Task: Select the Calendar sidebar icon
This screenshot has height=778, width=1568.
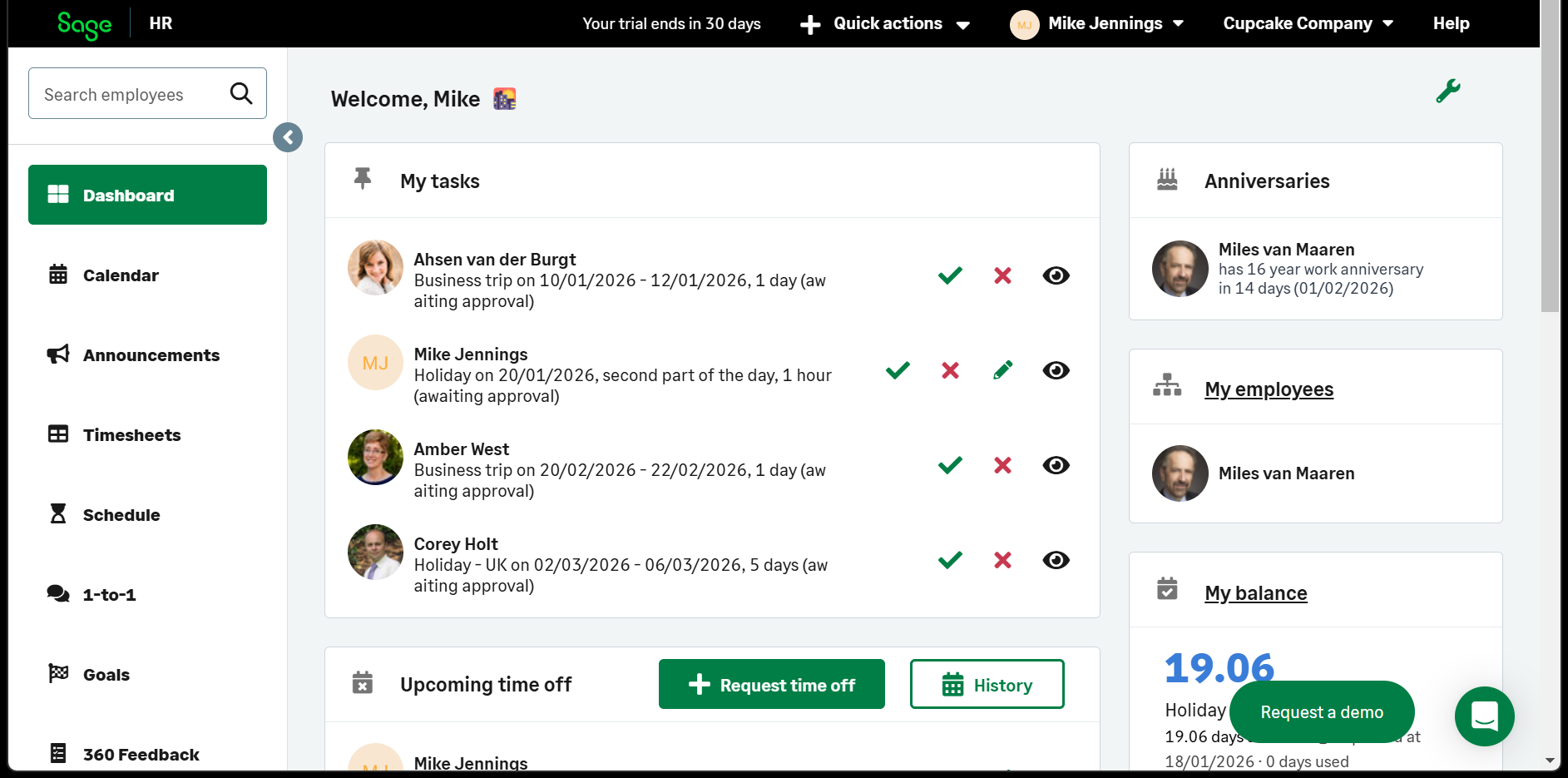Action: coord(57,275)
